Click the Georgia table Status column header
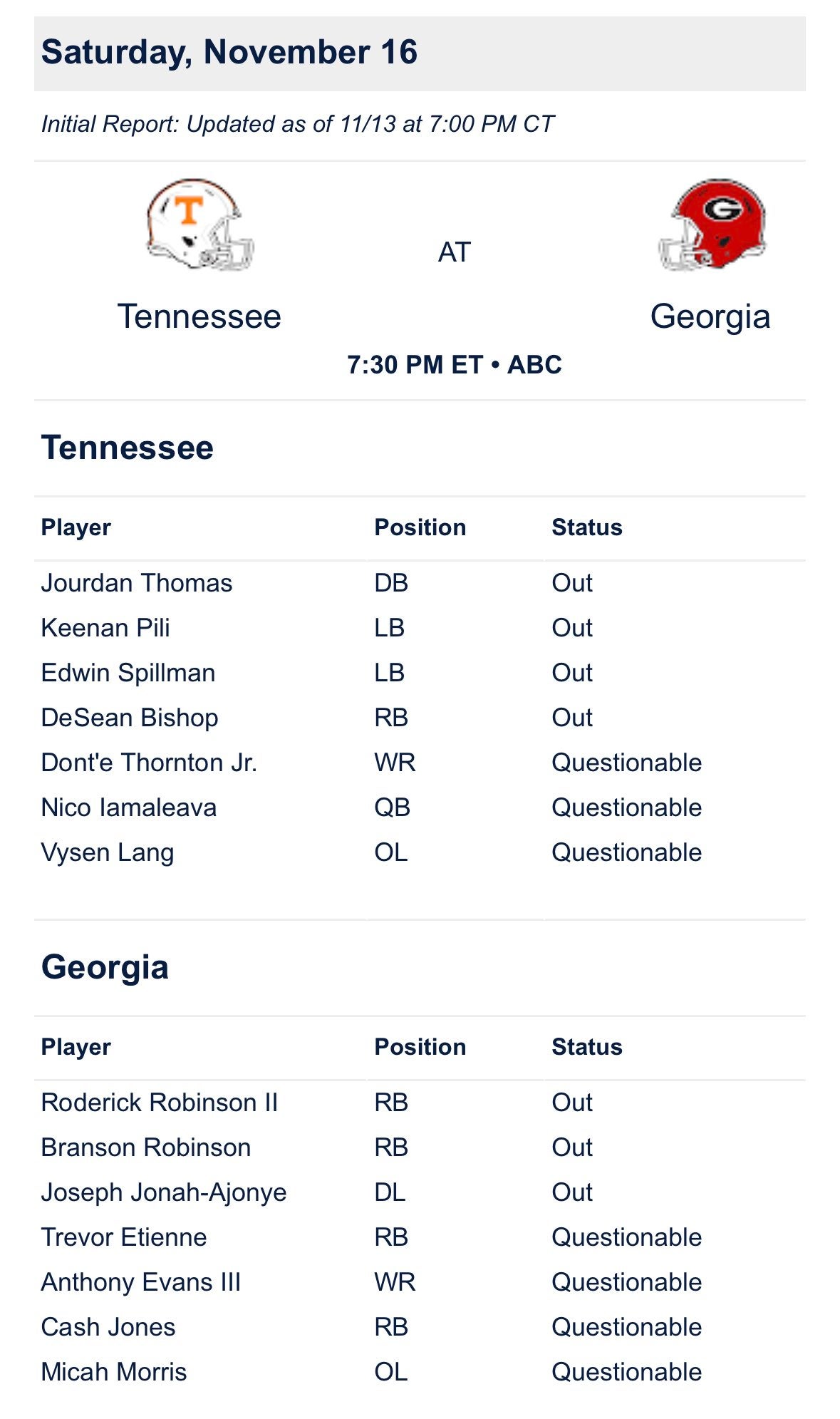Screen dimensions: 840x1419 [587, 1047]
